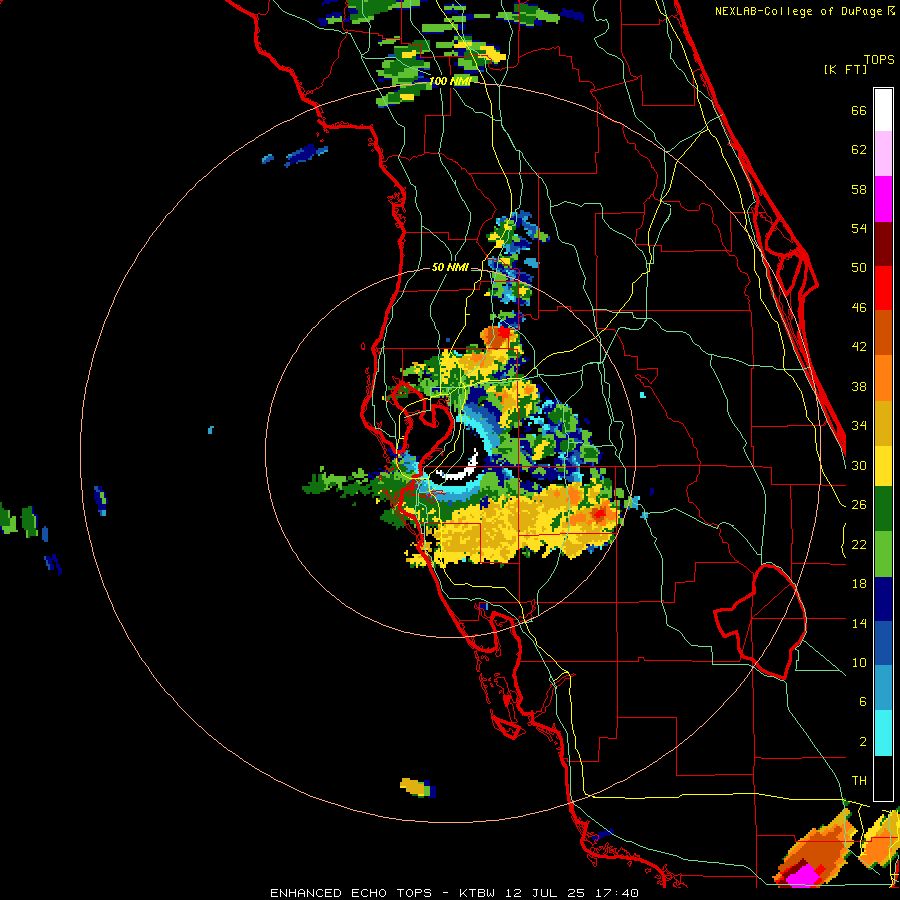The width and height of the screenshot is (900, 900).
Task: Click the 2 value on the legend
Action: click(863, 742)
